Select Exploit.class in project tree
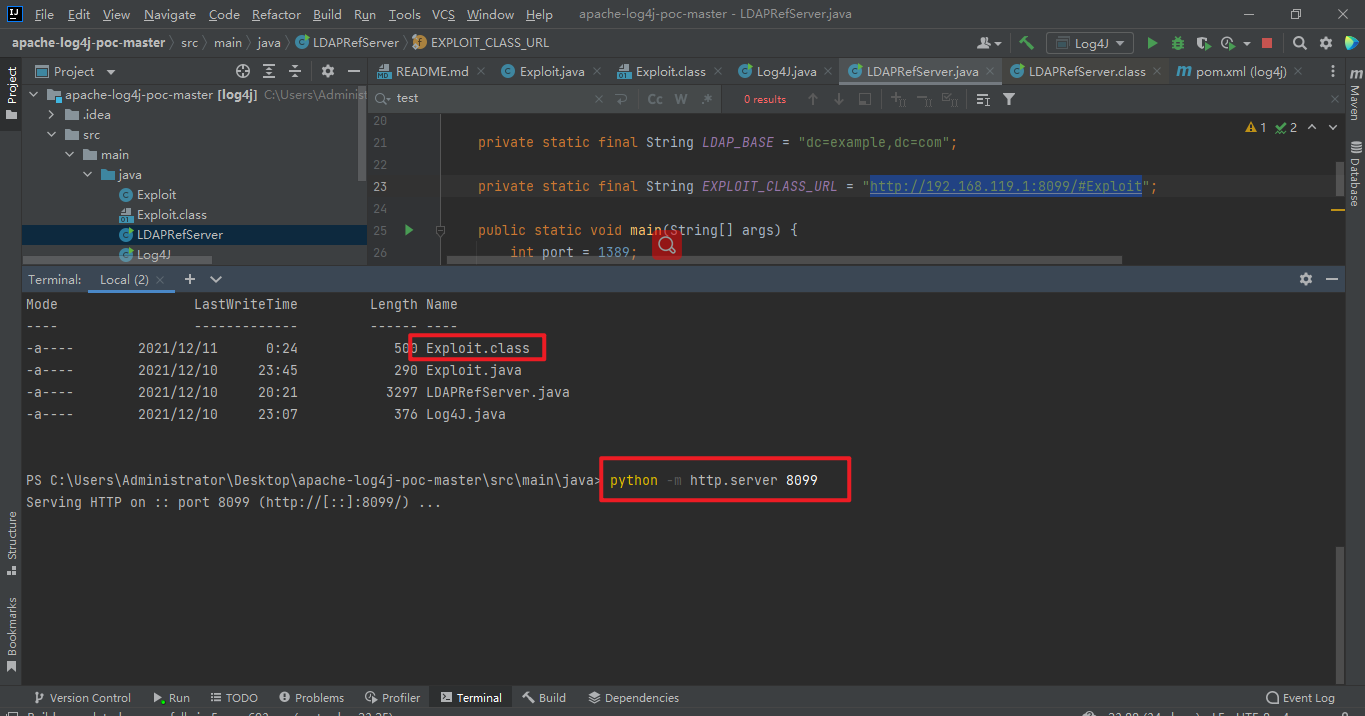The image size is (1365, 716). coord(172,215)
